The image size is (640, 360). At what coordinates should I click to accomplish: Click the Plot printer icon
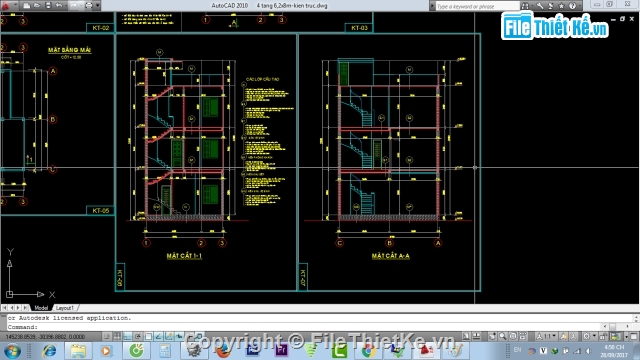(x=89, y=5)
